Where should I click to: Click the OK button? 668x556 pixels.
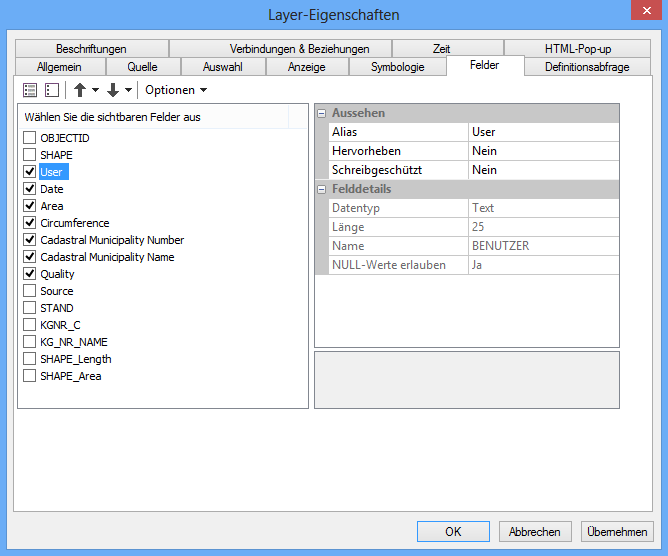453,532
